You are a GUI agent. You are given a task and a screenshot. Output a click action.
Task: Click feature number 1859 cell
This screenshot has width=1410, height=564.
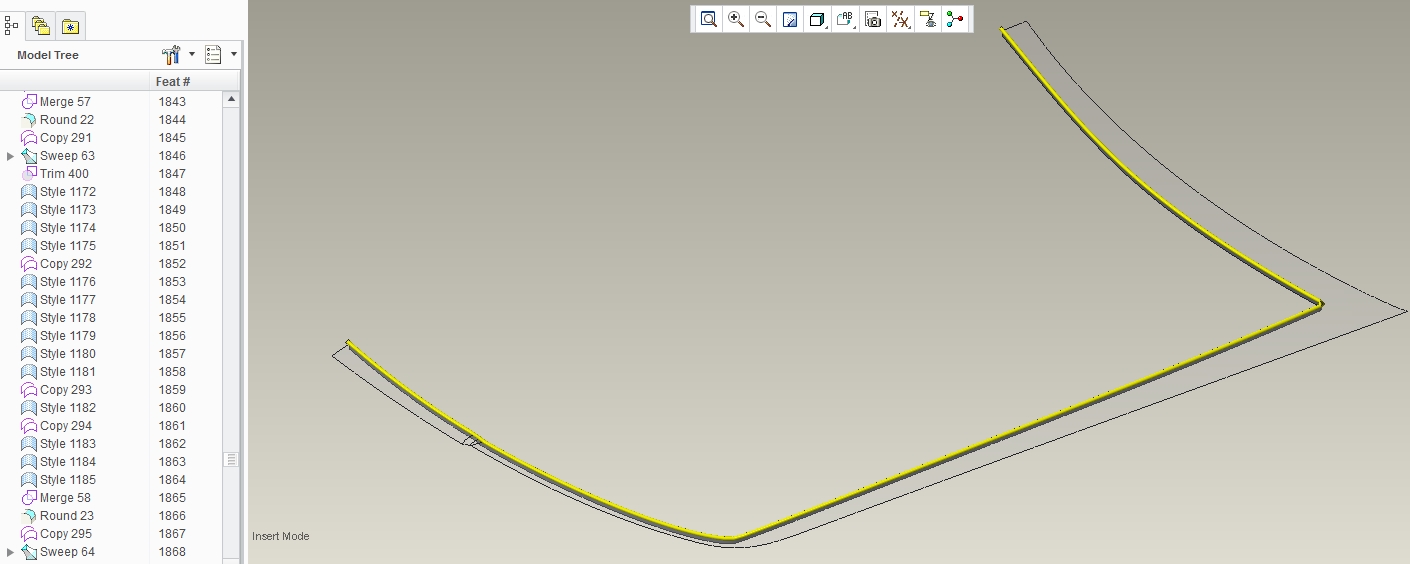(172, 390)
